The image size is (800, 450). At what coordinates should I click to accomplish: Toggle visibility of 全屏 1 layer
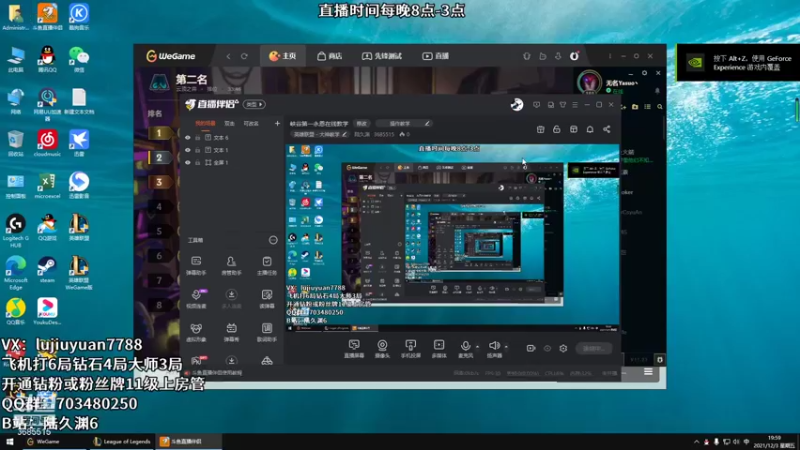pyautogui.click(x=188, y=162)
